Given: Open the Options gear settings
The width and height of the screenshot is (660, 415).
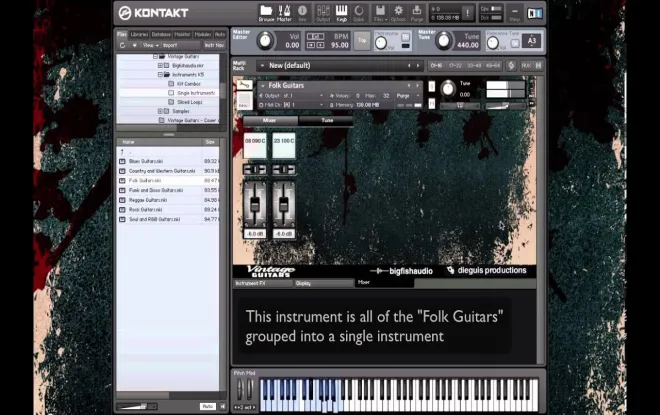Looking at the screenshot, I should [398, 13].
